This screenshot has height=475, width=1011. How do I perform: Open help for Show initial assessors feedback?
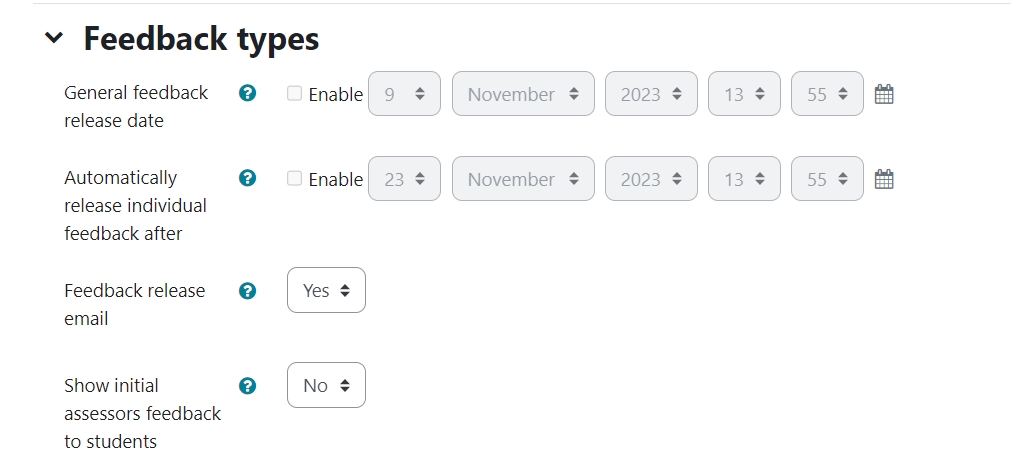click(x=248, y=386)
